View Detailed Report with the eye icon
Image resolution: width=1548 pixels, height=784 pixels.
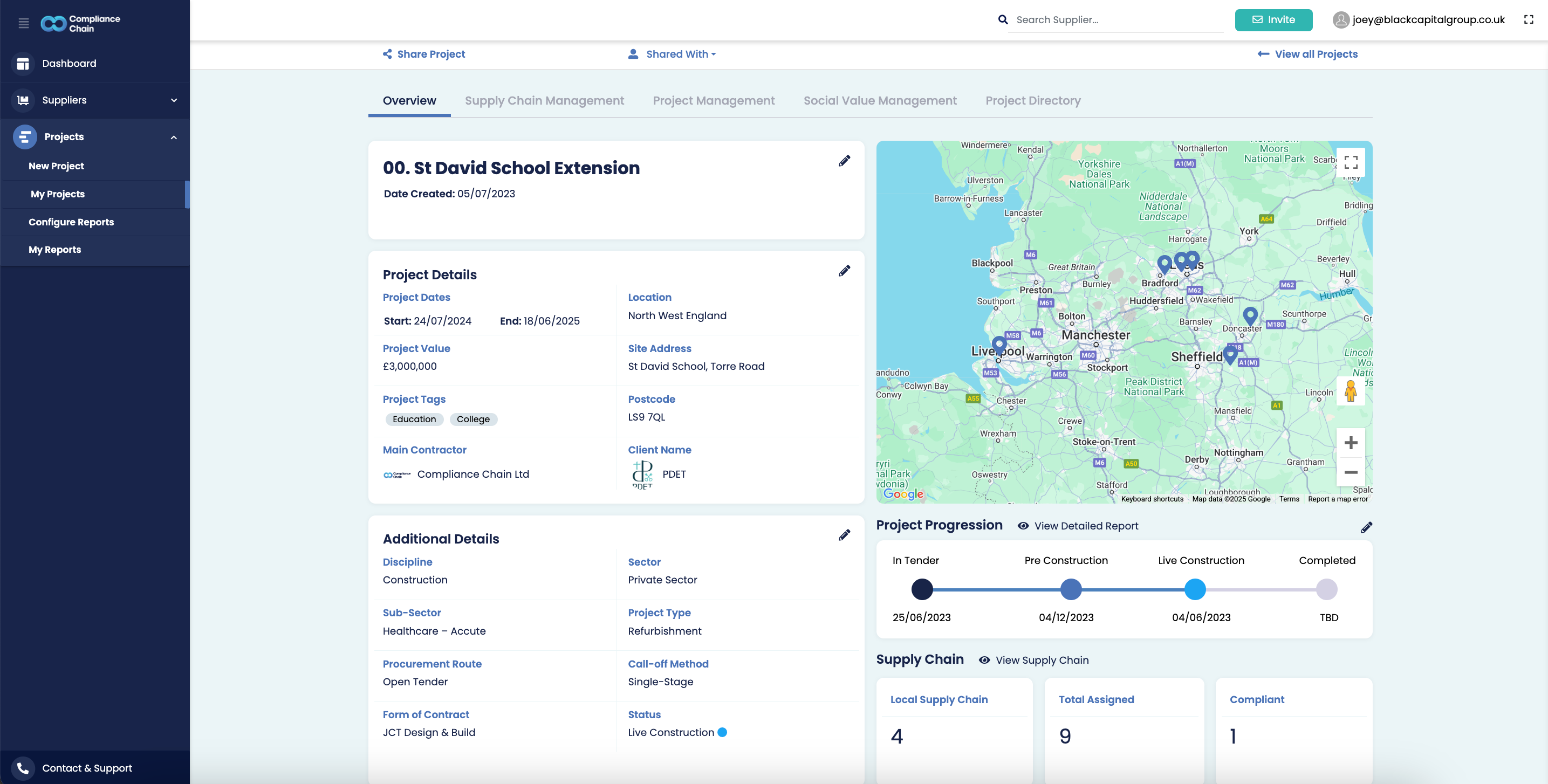pos(1078,526)
